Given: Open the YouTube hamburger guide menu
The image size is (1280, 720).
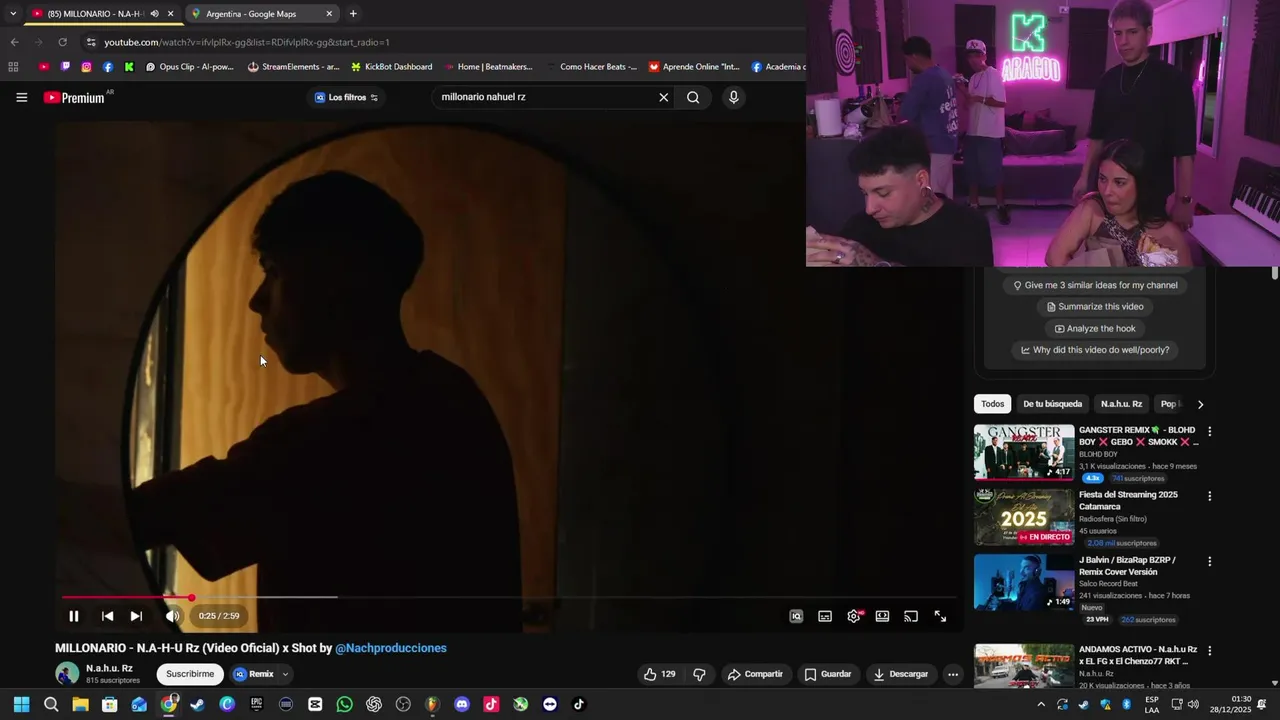Looking at the screenshot, I should 21,97.
